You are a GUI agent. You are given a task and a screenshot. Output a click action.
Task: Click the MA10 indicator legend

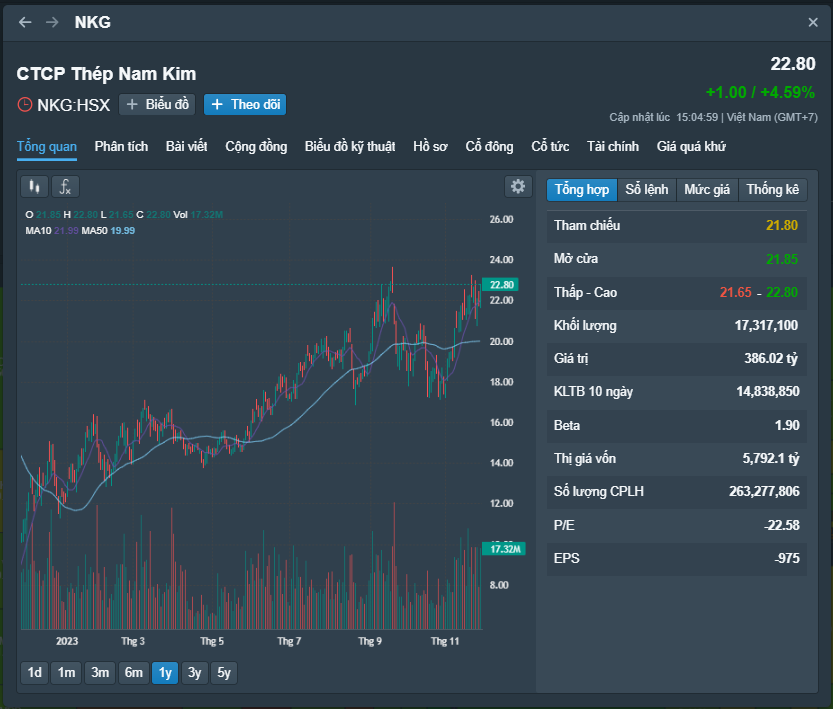pyautogui.click(x=52, y=230)
